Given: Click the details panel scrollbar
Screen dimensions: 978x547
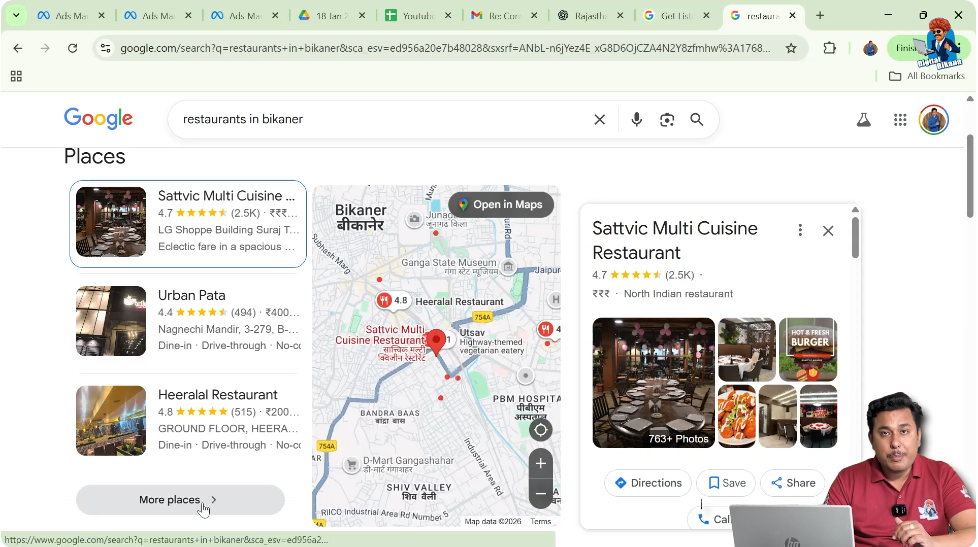Looking at the screenshot, I should 855,237.
